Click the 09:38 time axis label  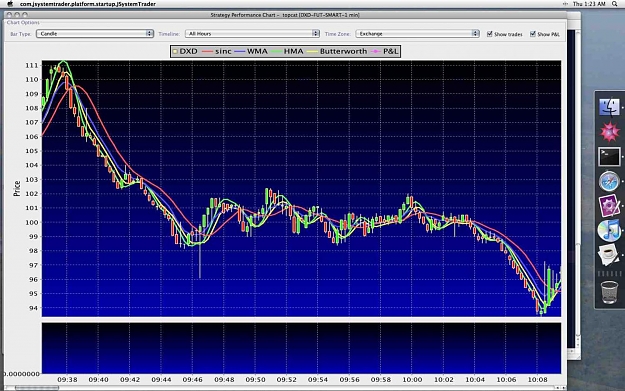point(67,379)
